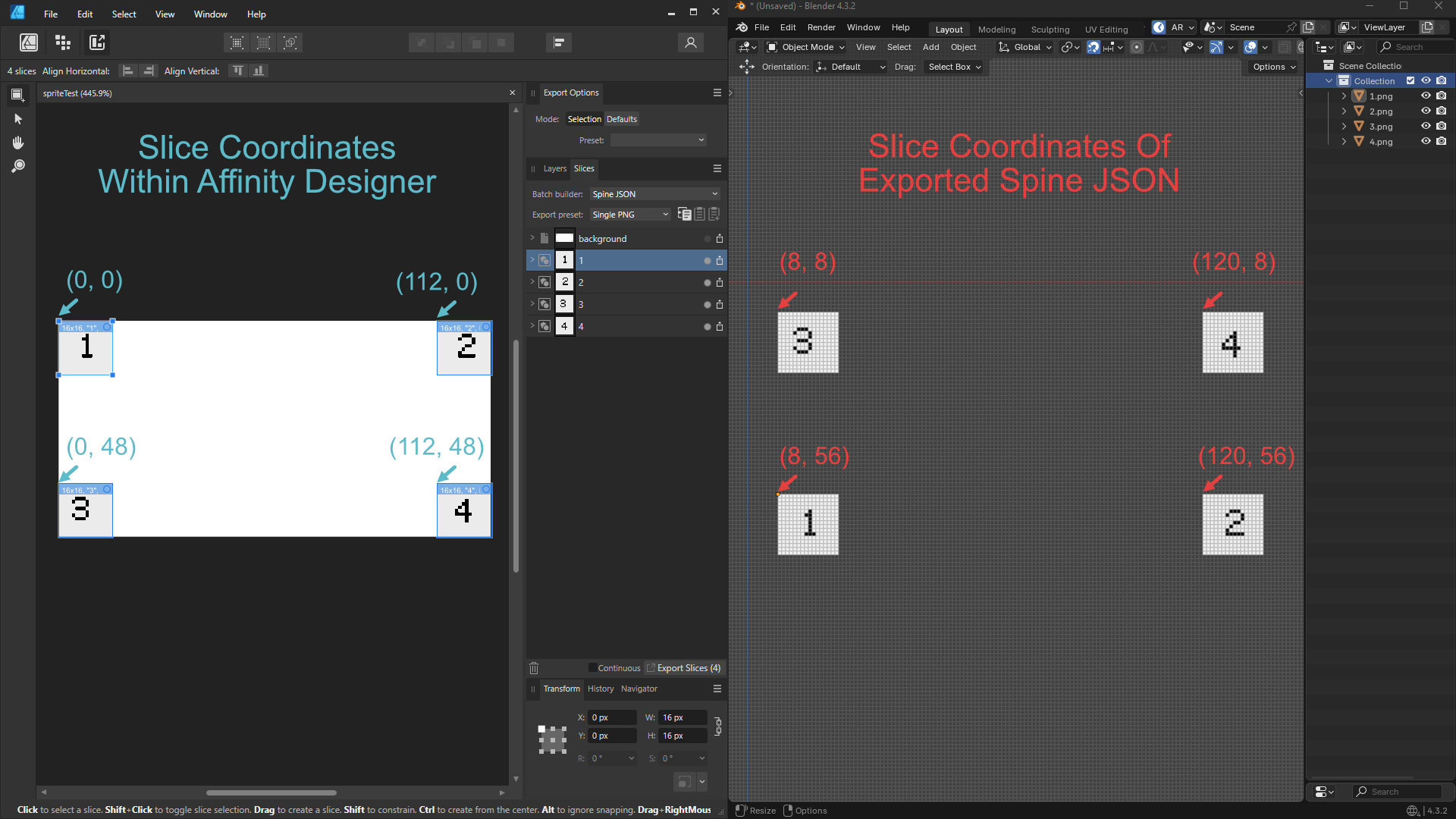This screenshot has width=1456, height=819.
Task: Expand 4.png in Blender outliner
Action: click(x=1344, y=141)
